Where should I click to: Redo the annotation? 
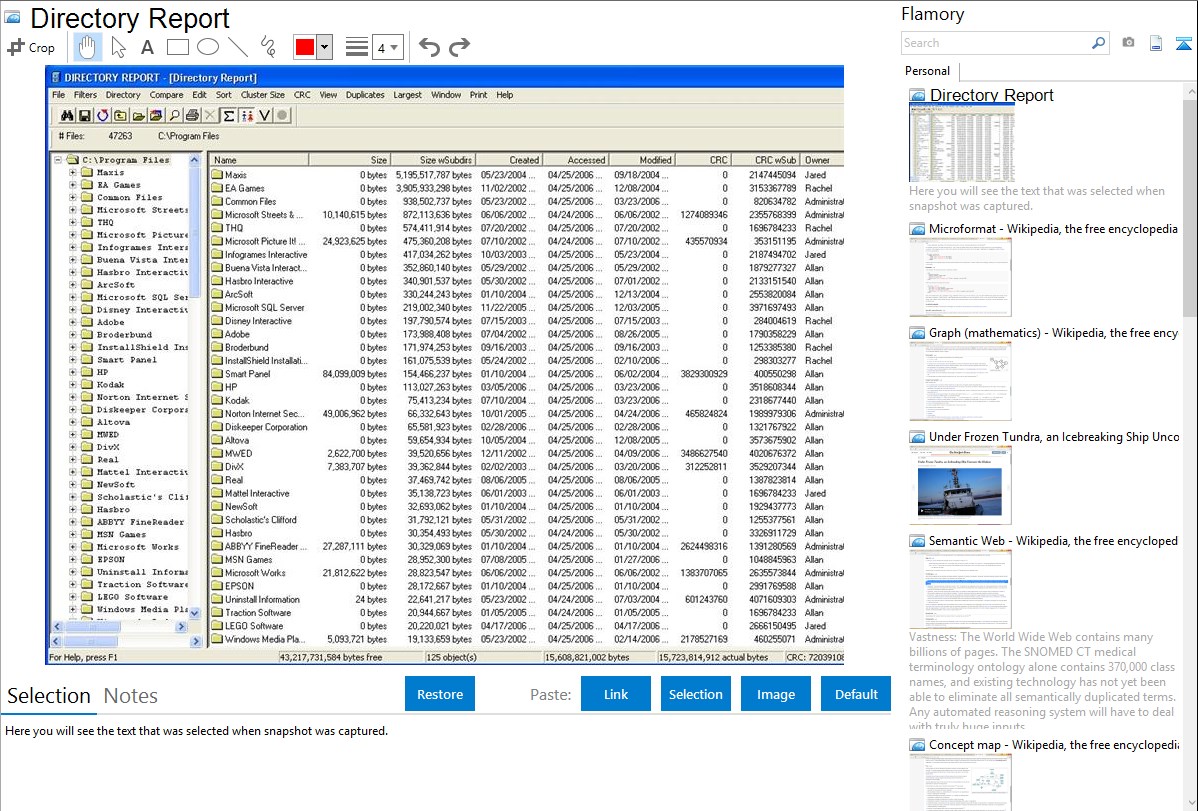(459, 47)
